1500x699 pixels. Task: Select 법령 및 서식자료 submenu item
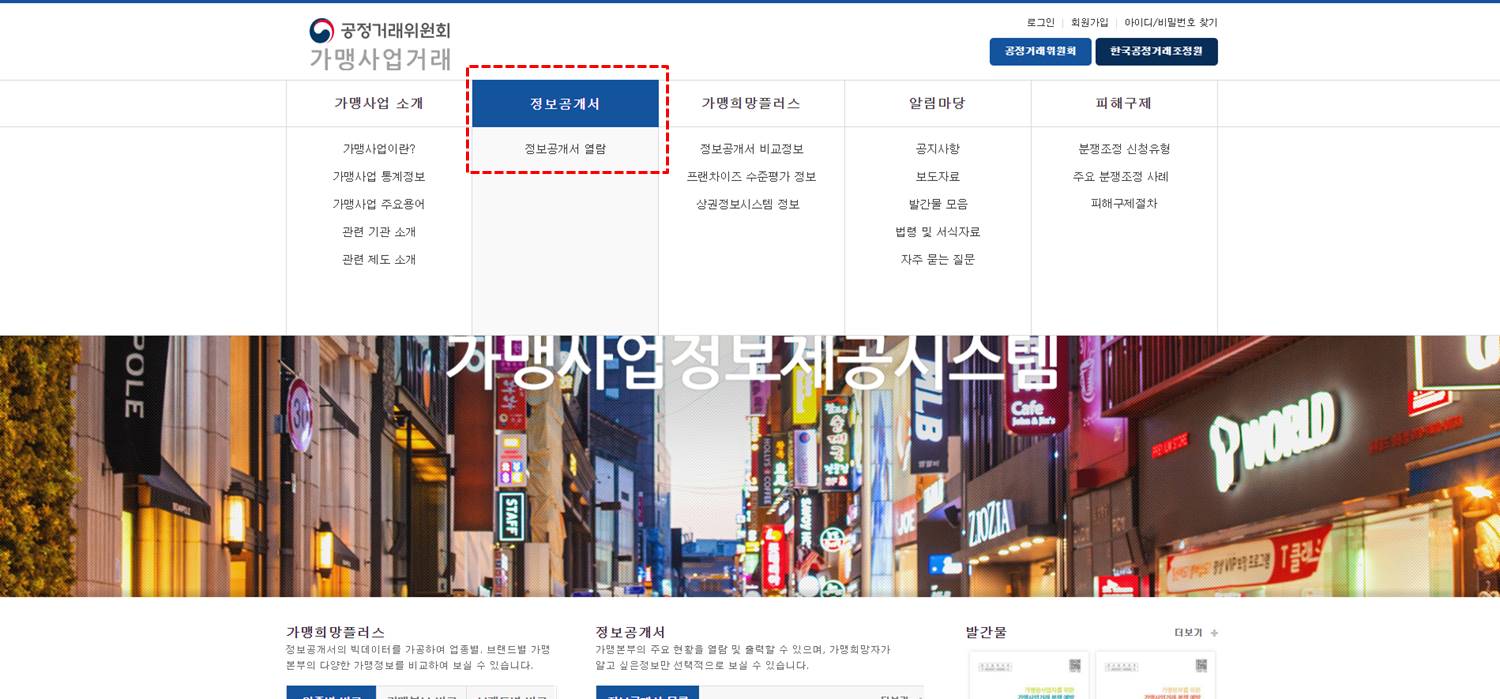point(937,232)
